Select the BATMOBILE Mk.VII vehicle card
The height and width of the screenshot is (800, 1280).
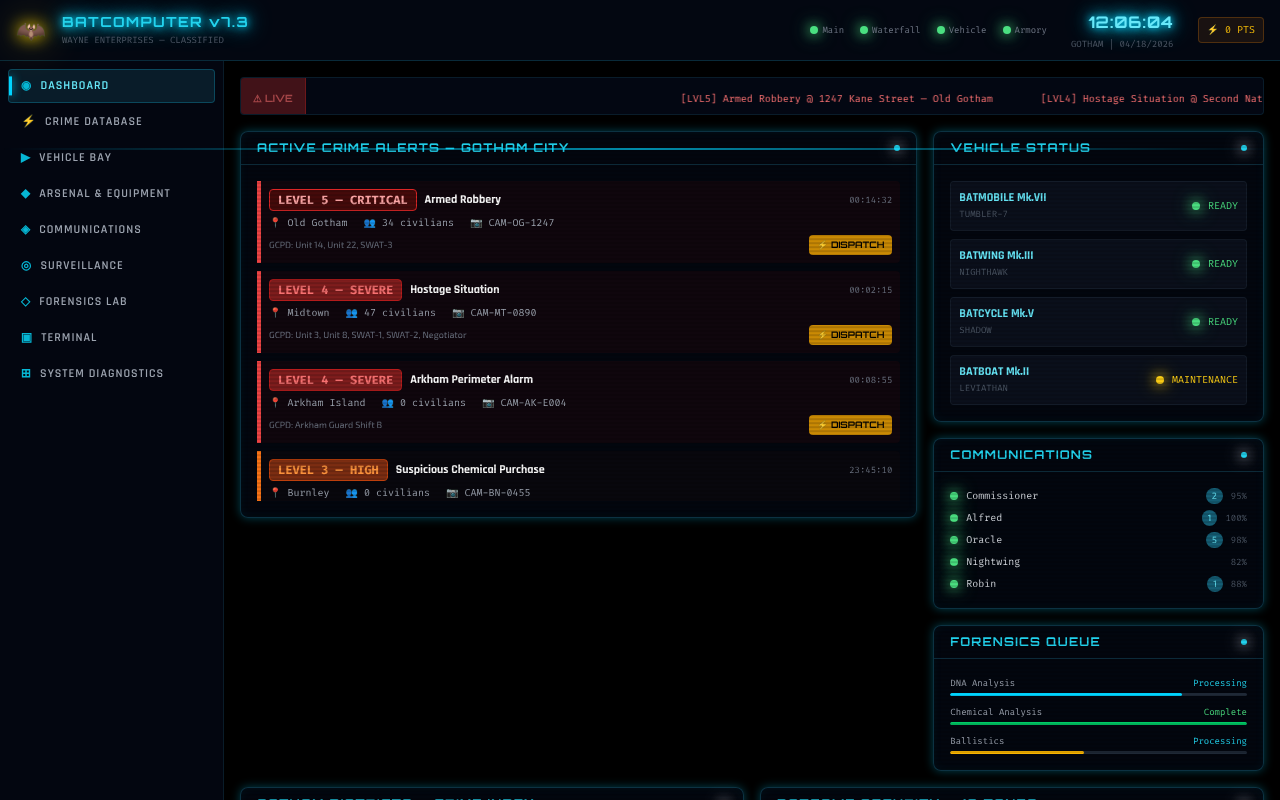(x=1098, y=206)
